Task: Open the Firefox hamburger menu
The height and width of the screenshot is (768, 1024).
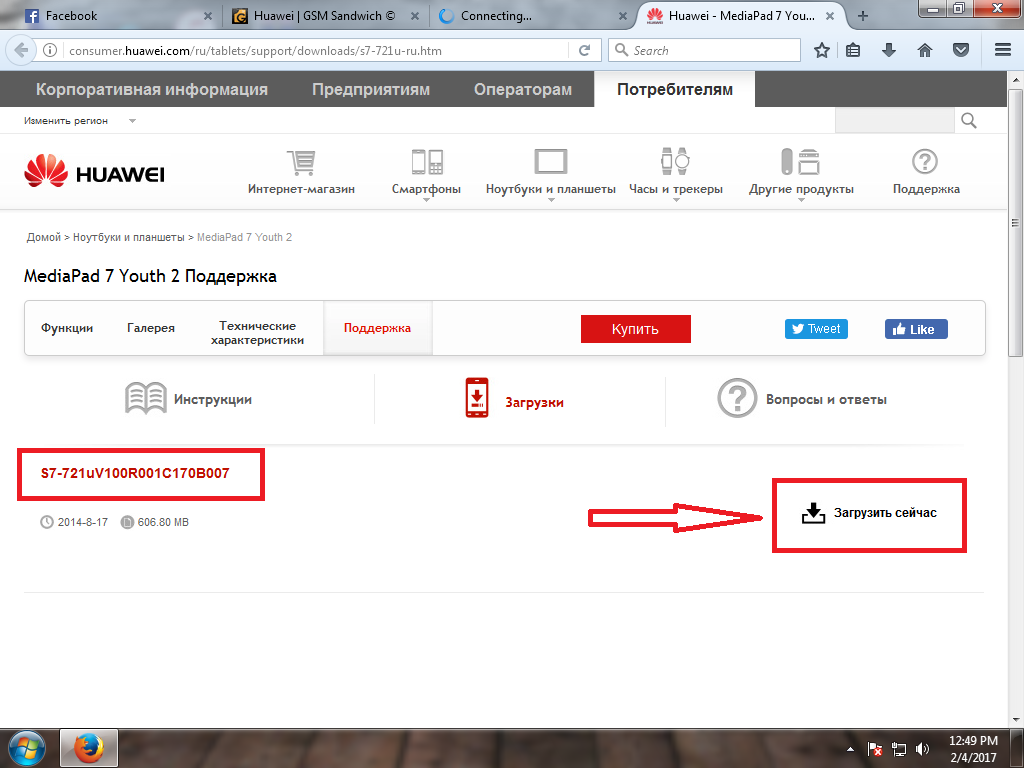Action: click(1002, 50)
